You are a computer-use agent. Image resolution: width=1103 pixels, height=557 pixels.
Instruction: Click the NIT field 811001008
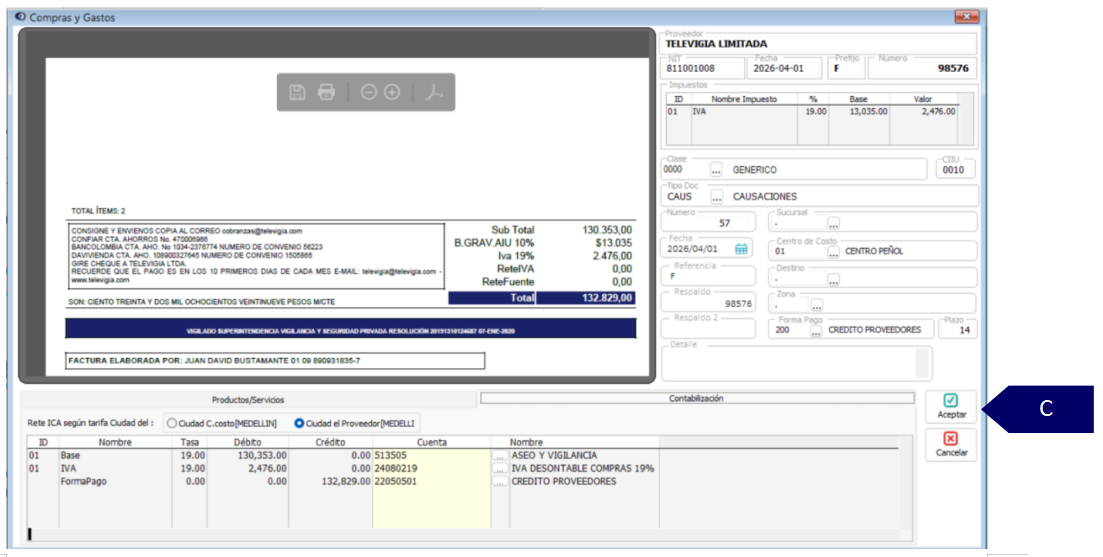(x=703, y=68)
